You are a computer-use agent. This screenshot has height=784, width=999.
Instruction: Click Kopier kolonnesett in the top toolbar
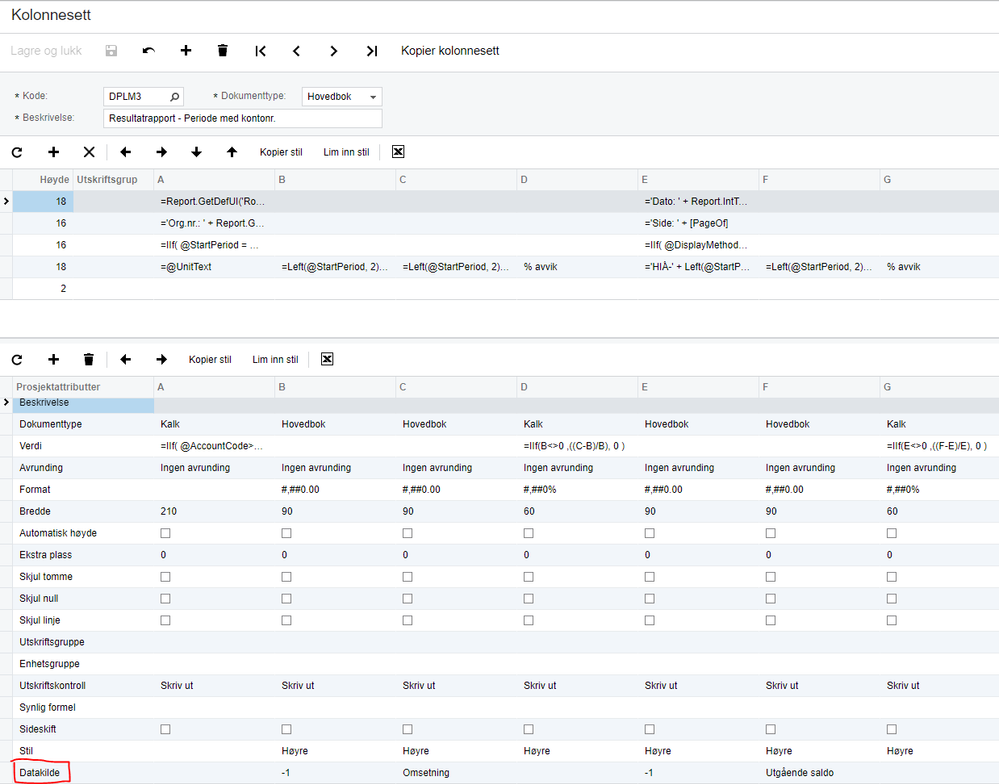point(450,51)
